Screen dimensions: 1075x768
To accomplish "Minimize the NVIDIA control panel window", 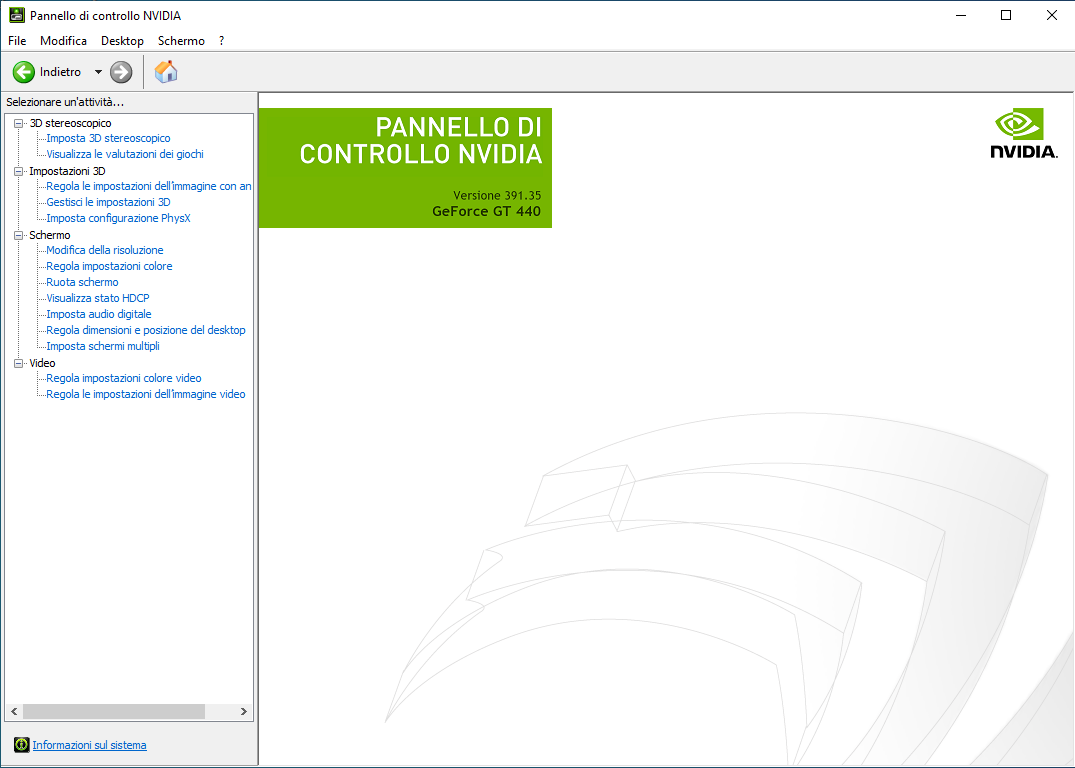I will click(x=961, y=15).
